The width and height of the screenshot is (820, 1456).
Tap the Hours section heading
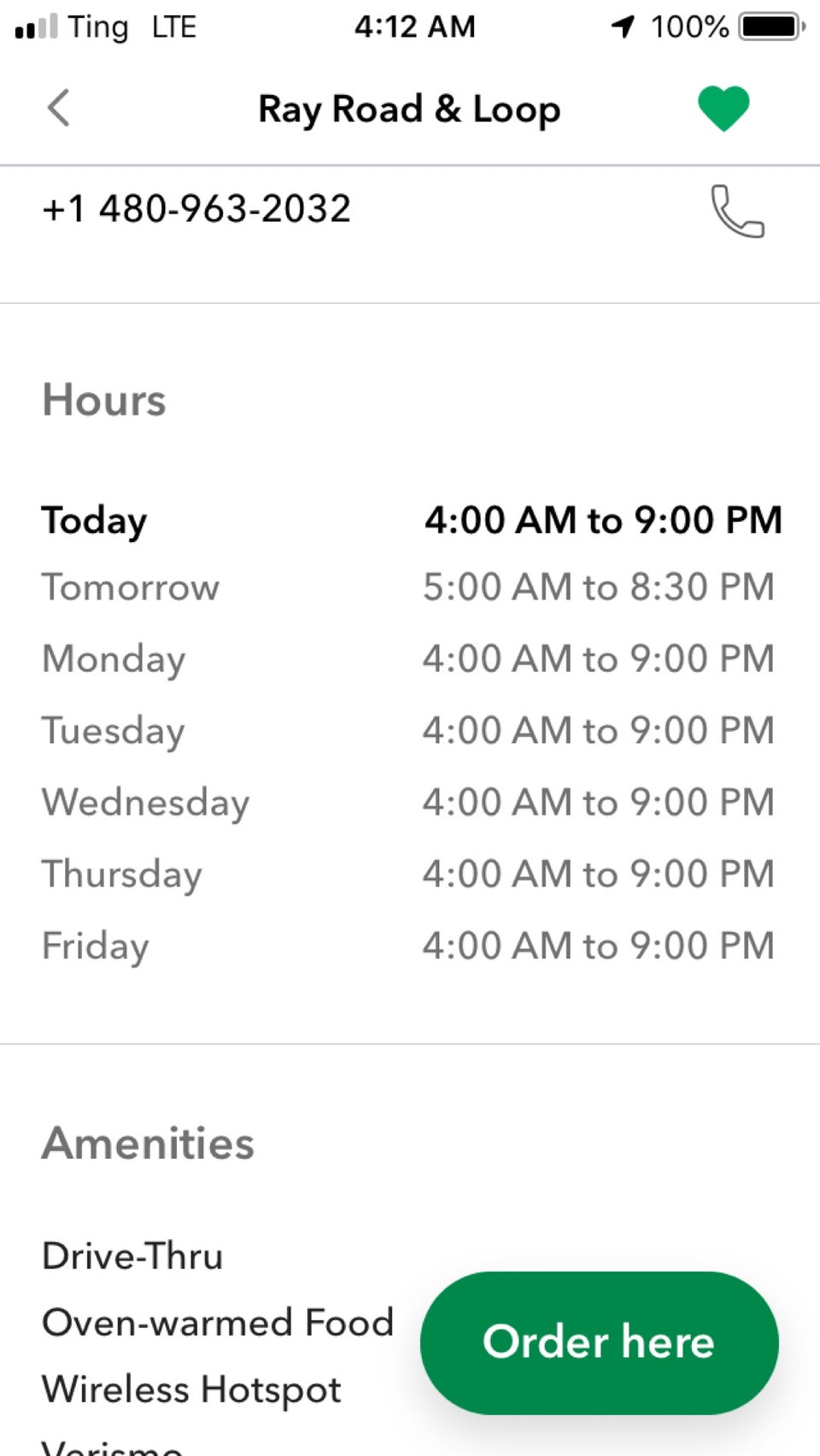[x=104, y=400]
